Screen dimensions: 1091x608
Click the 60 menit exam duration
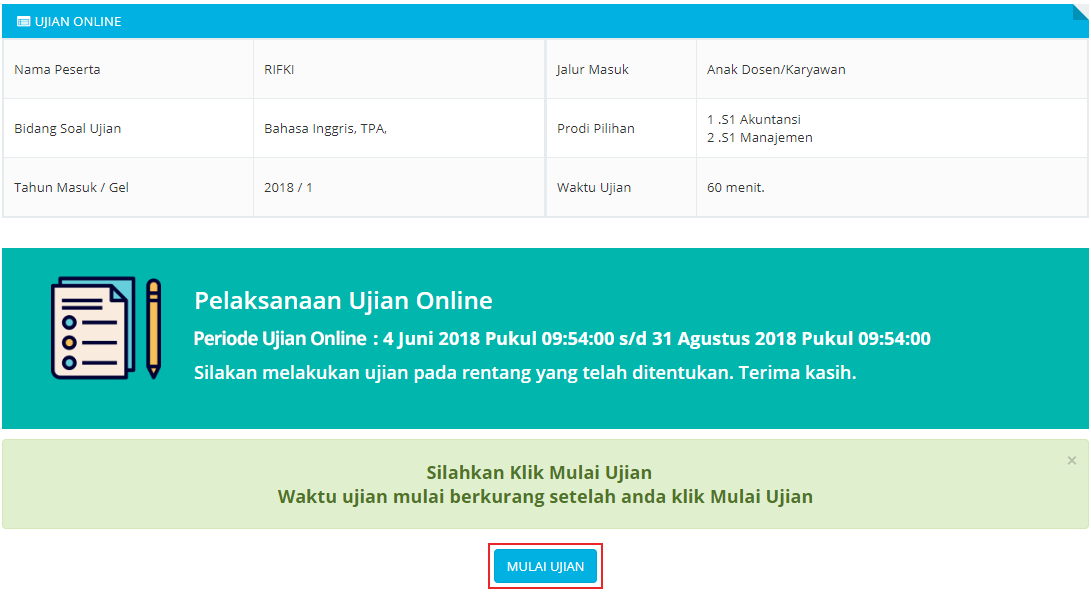point(735,187)
